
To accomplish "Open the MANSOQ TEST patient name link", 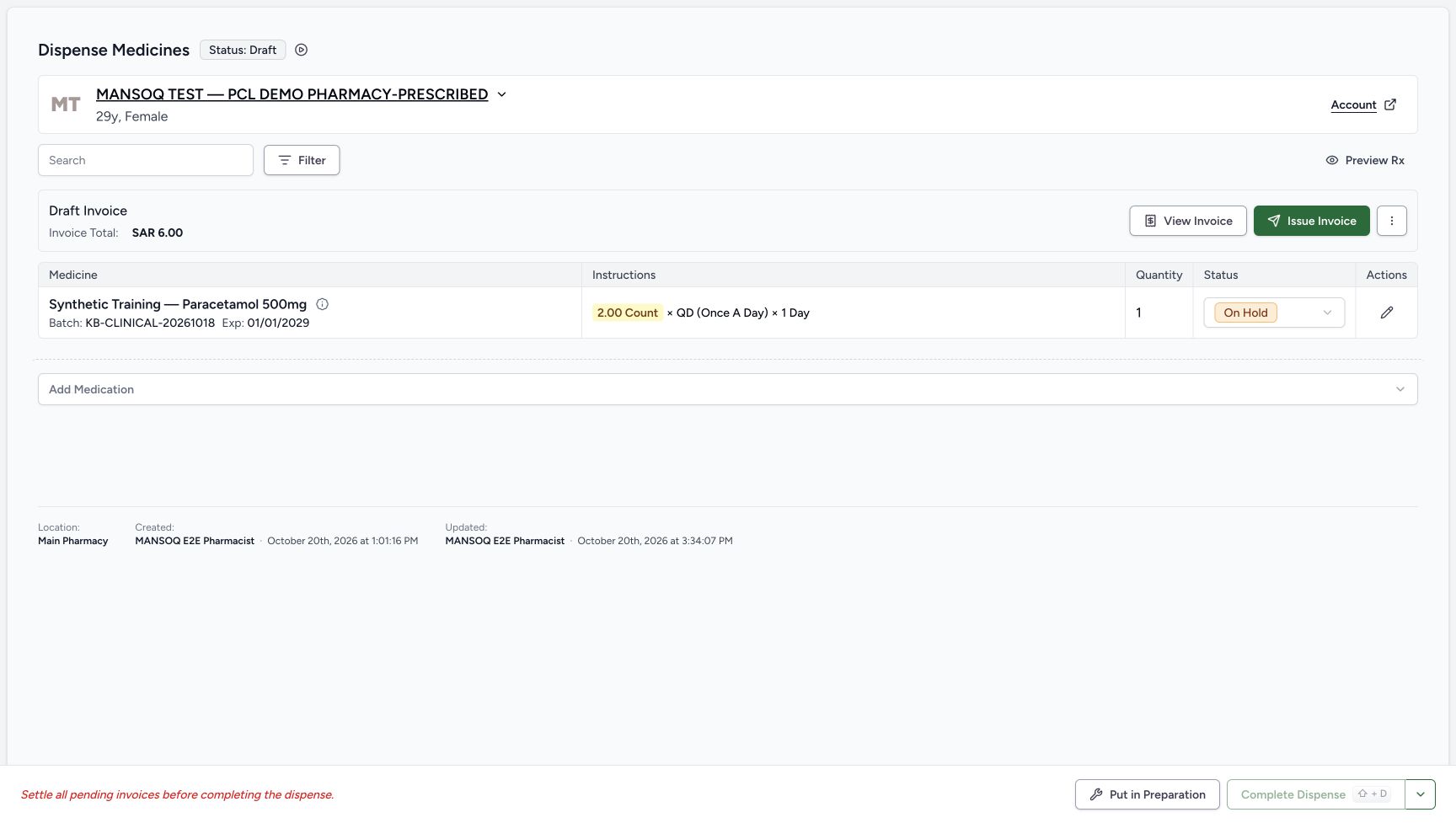I will coord(292,94).
